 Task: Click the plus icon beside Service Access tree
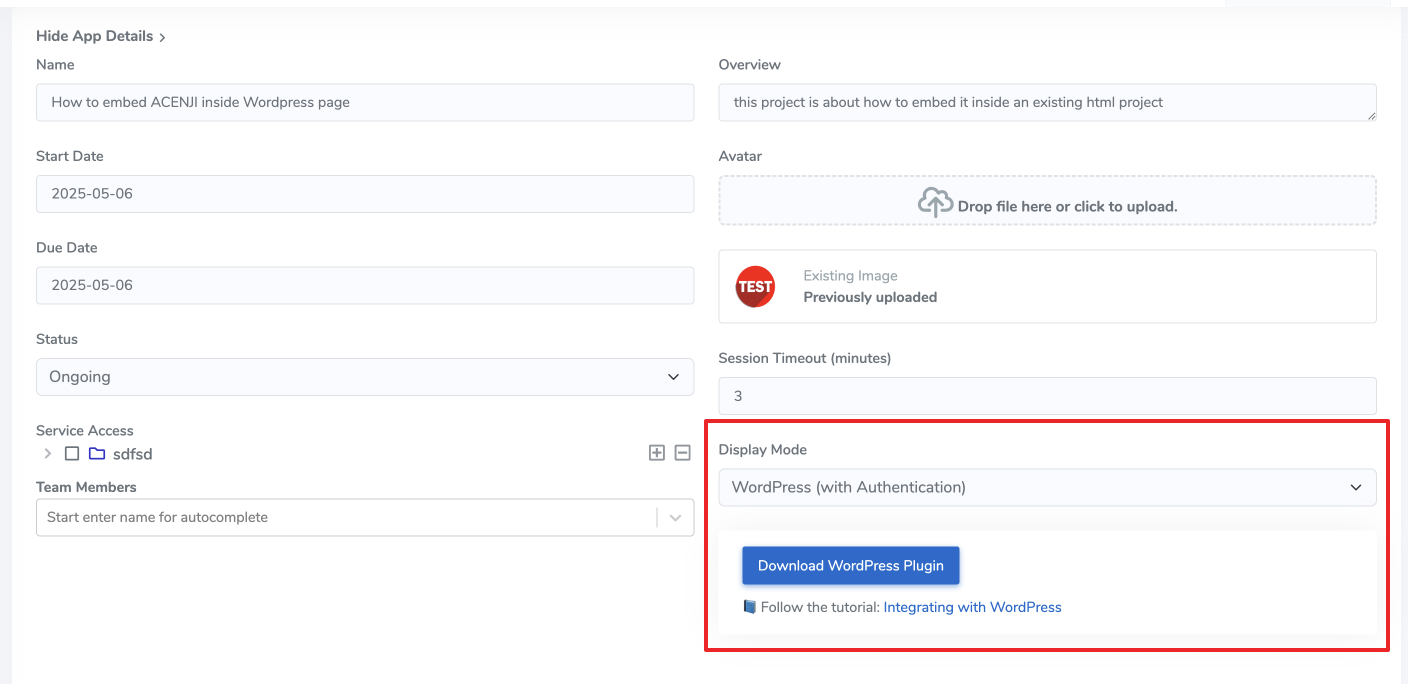(657, 452)
